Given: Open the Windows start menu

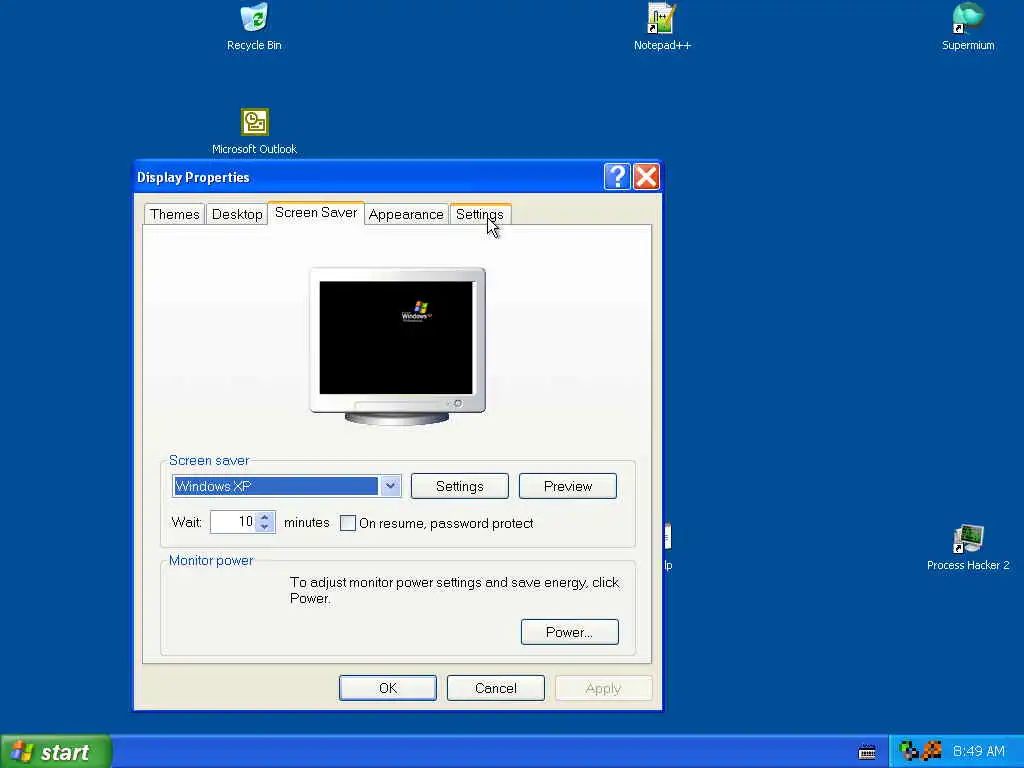Looking at the screenshot, I should (x=56, y=752).
